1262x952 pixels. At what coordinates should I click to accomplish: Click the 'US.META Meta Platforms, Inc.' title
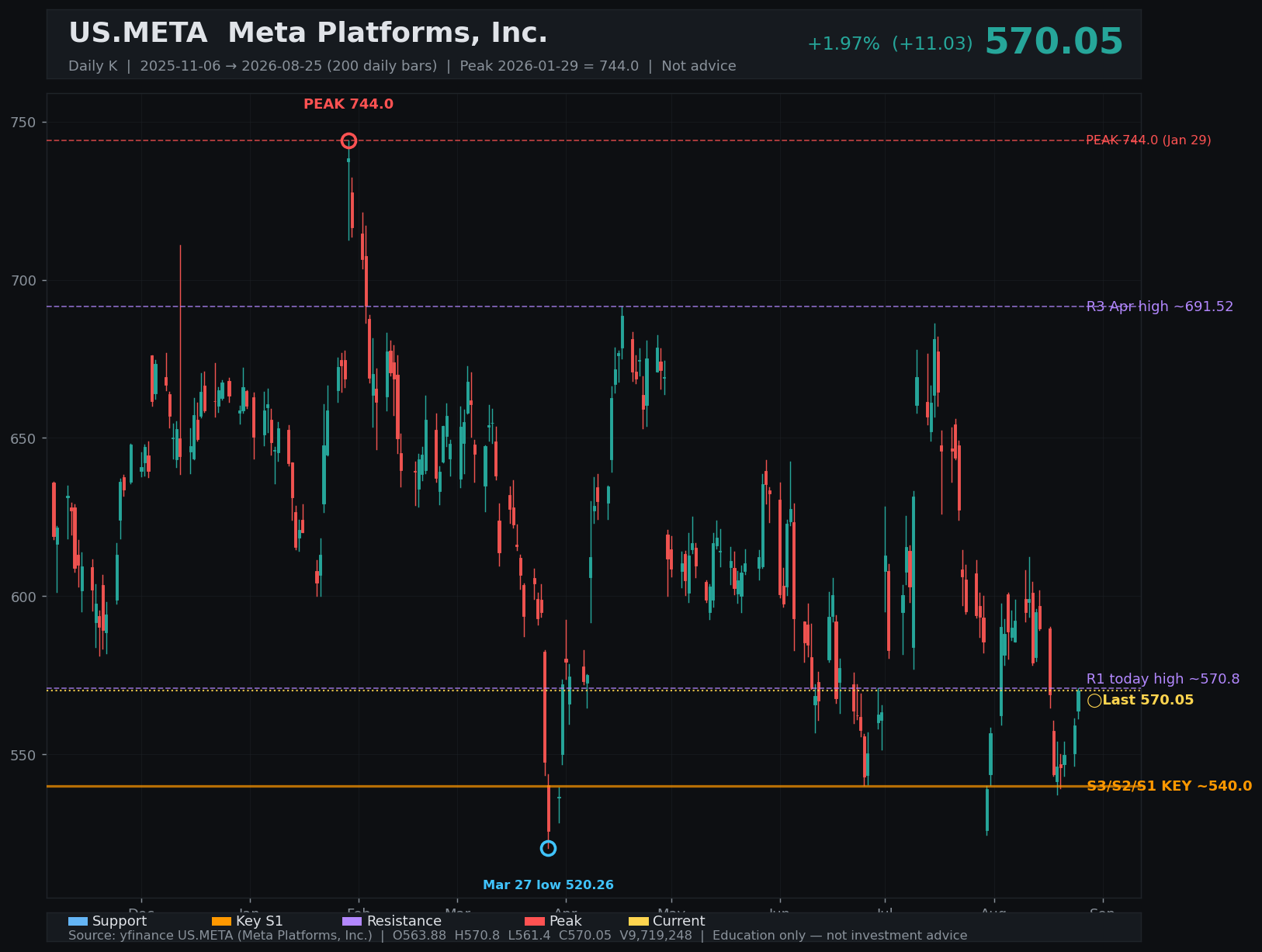[x=308, y=33]
